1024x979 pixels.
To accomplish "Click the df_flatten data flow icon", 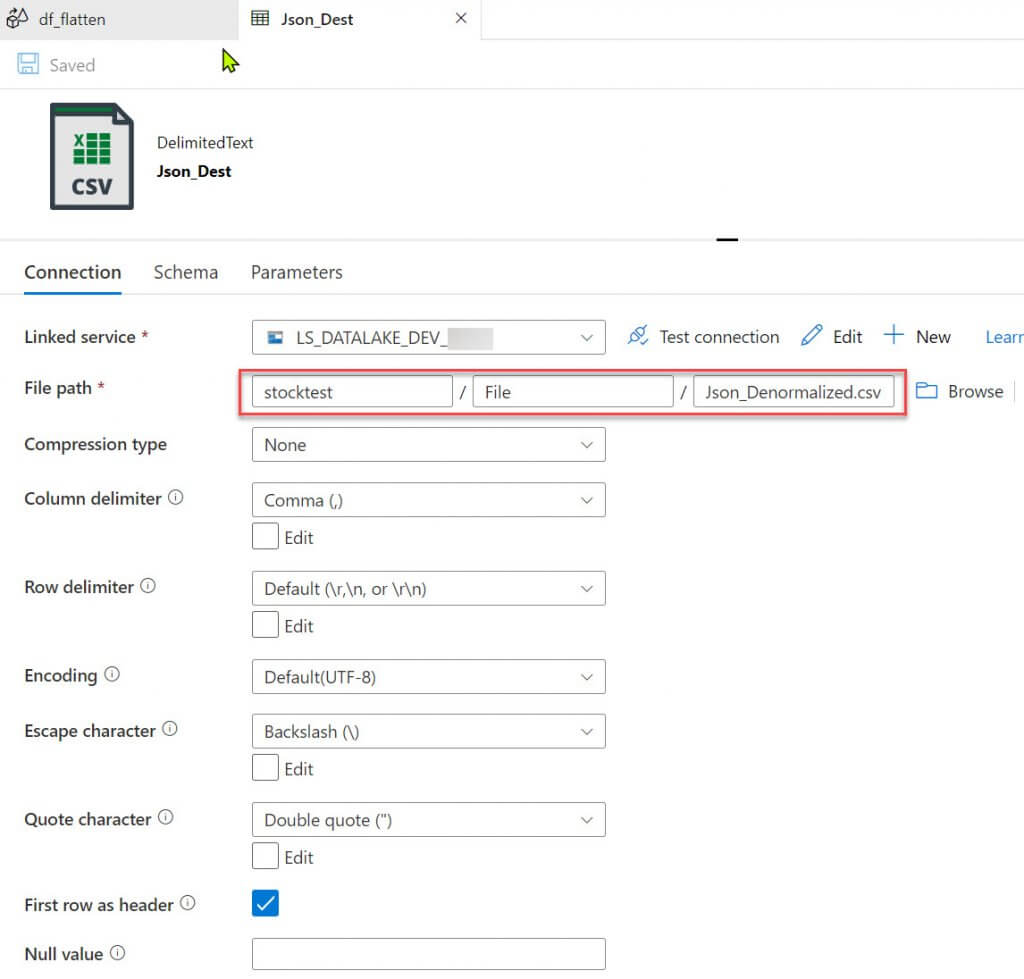I will 16,18.
